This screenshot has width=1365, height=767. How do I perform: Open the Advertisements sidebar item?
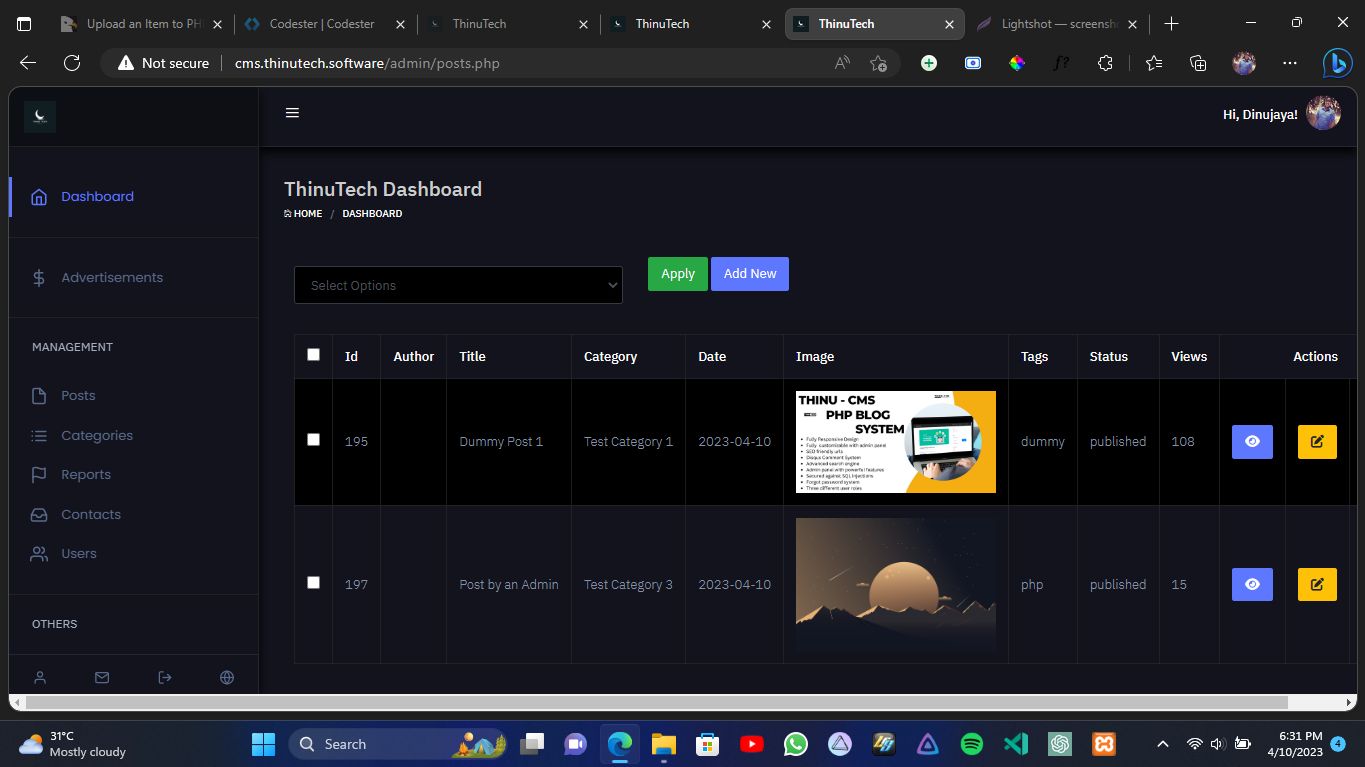[x=111, y=278]
